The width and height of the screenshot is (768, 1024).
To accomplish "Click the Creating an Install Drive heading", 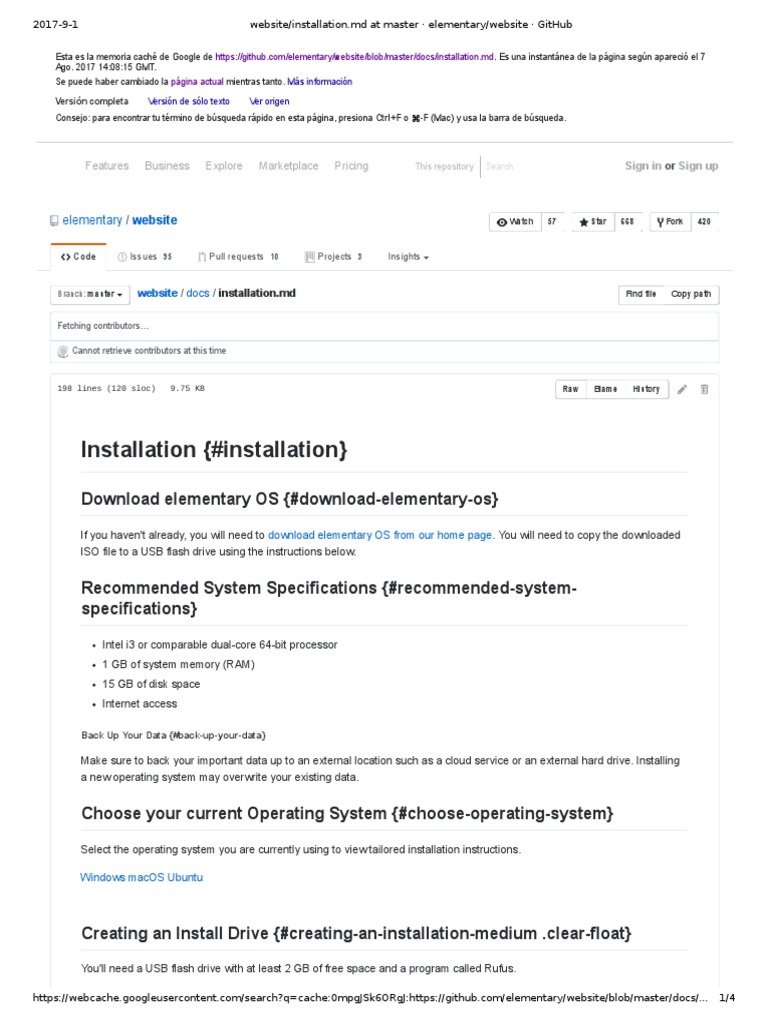I will pyautogui.click(x=356, y=933).
